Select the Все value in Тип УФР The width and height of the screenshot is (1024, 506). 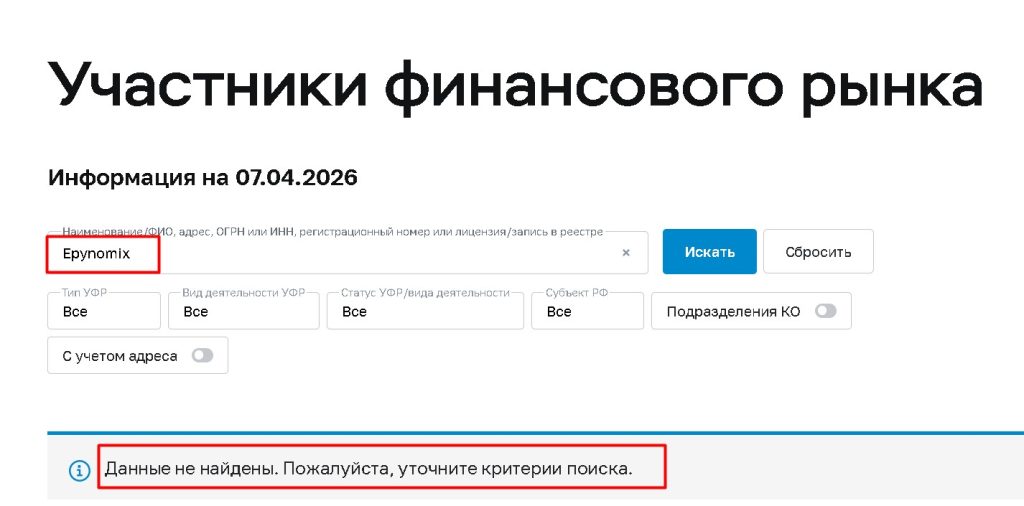coord(75,312)
